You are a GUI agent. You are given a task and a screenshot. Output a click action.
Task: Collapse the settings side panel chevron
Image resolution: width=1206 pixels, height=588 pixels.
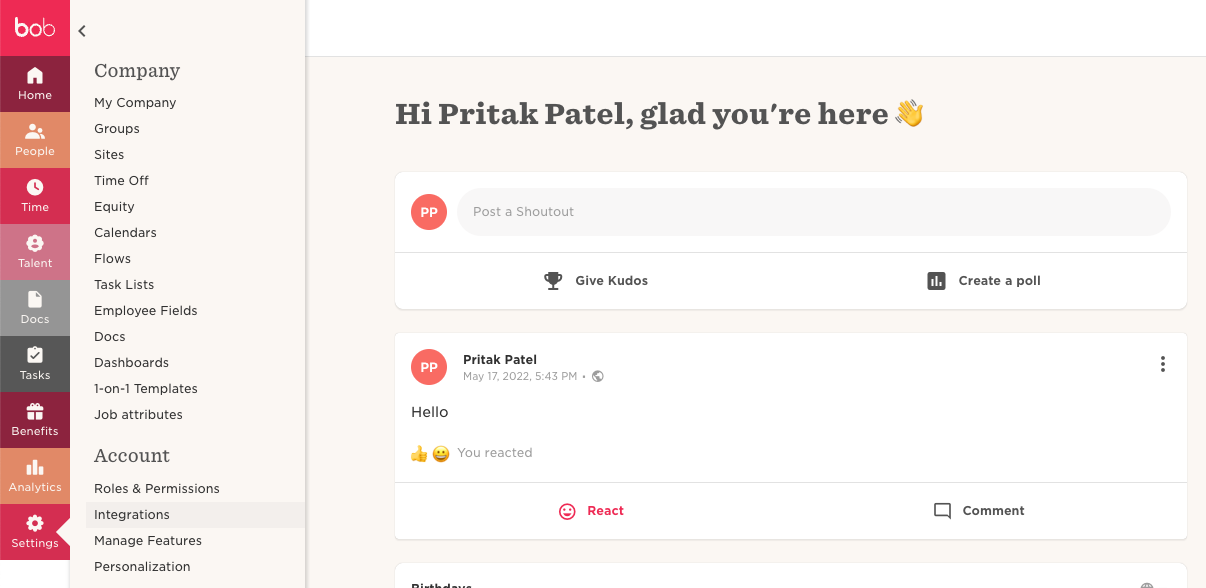82,31
